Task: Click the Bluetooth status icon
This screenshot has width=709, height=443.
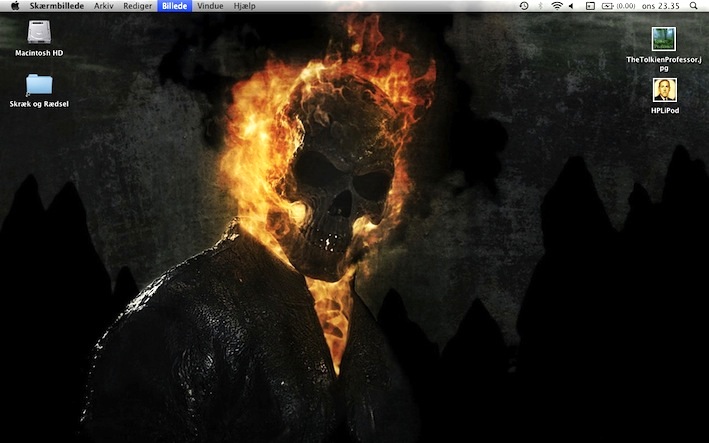Action: [x=540, y=6]
